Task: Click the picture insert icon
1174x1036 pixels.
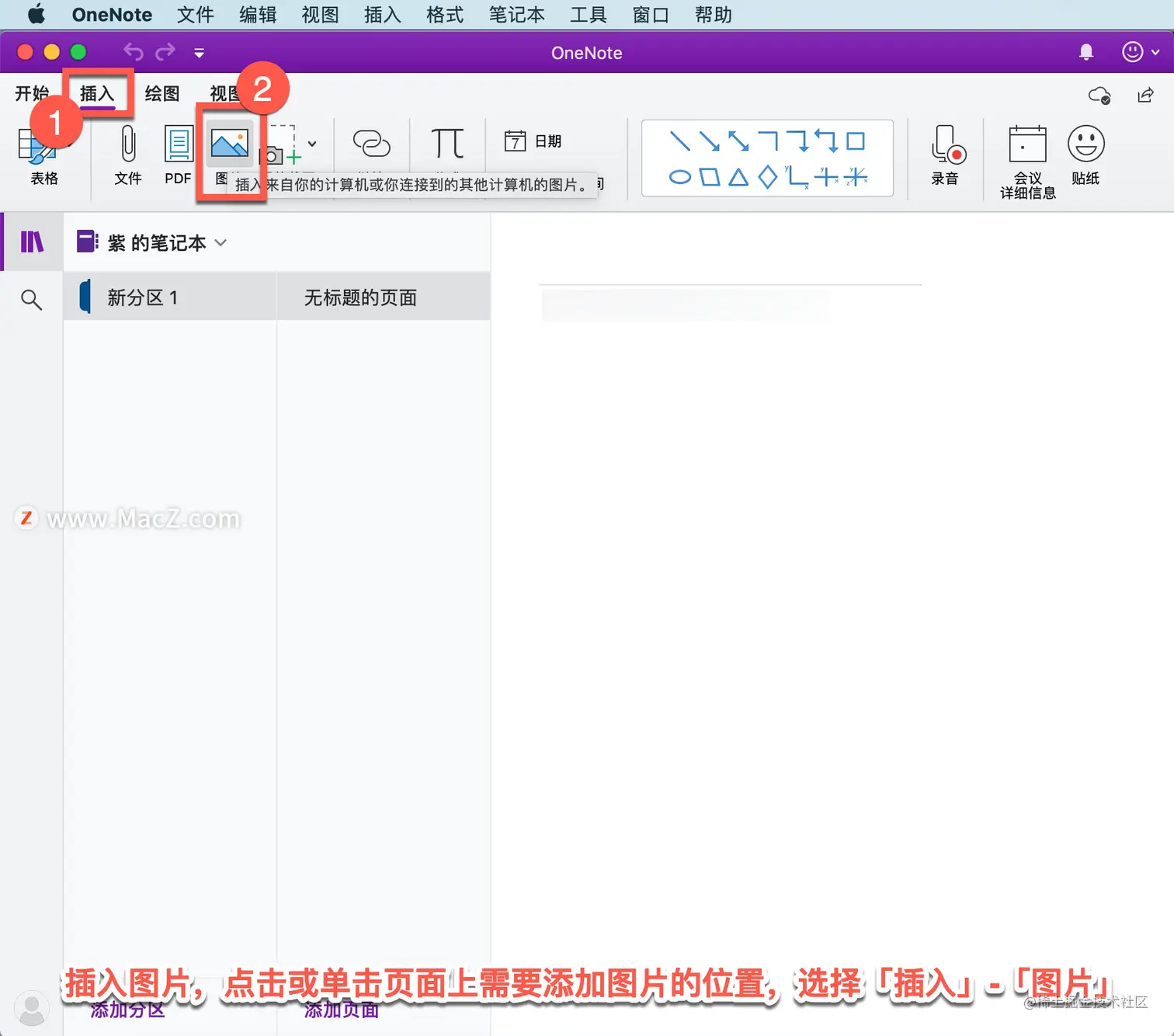Action: [x=230, y=145]
